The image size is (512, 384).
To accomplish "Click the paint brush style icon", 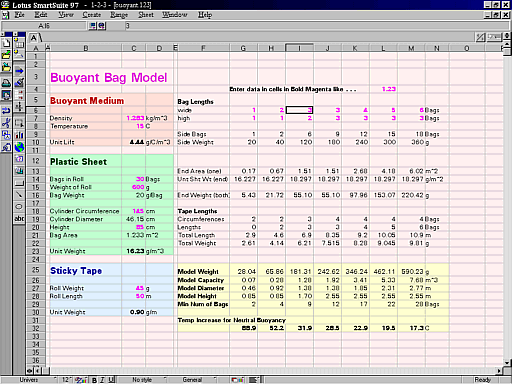I will [19, 82].
